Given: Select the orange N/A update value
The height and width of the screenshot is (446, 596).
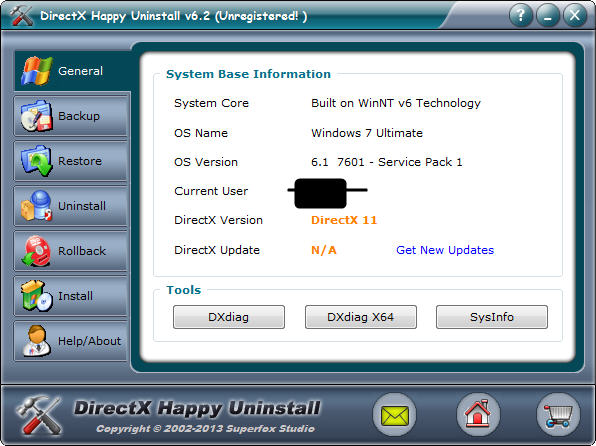Looking at the screenshot, I should click(x=324, y=250).
